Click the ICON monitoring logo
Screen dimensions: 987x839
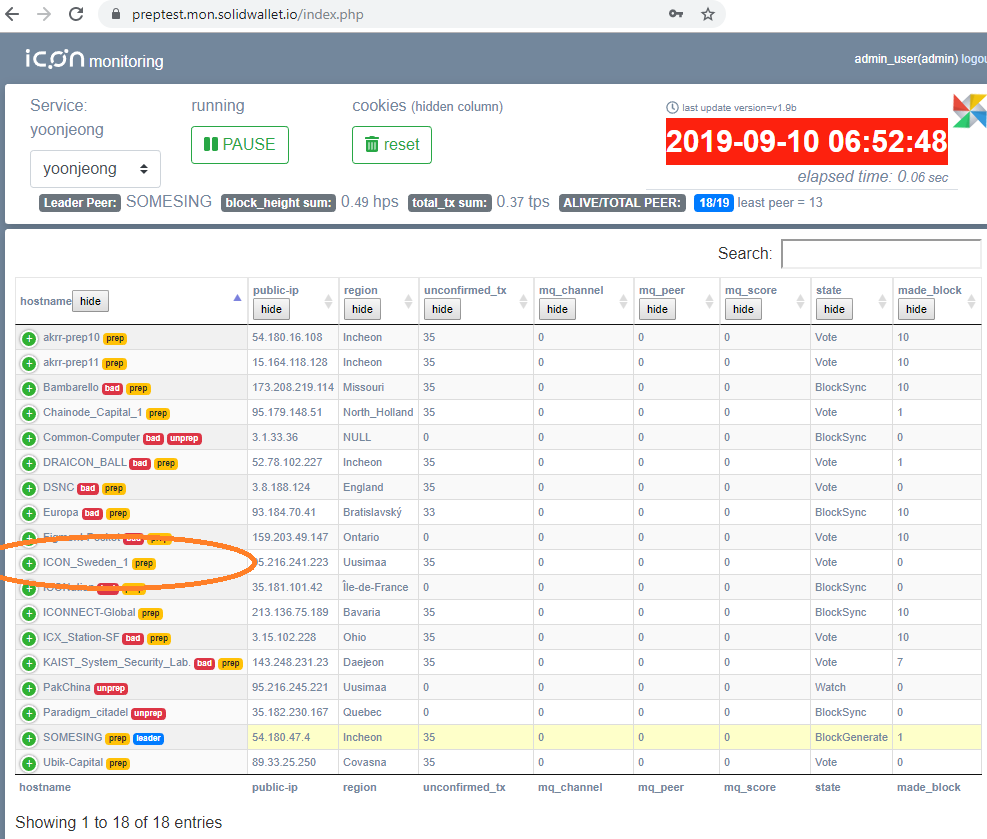pos(94,59)
